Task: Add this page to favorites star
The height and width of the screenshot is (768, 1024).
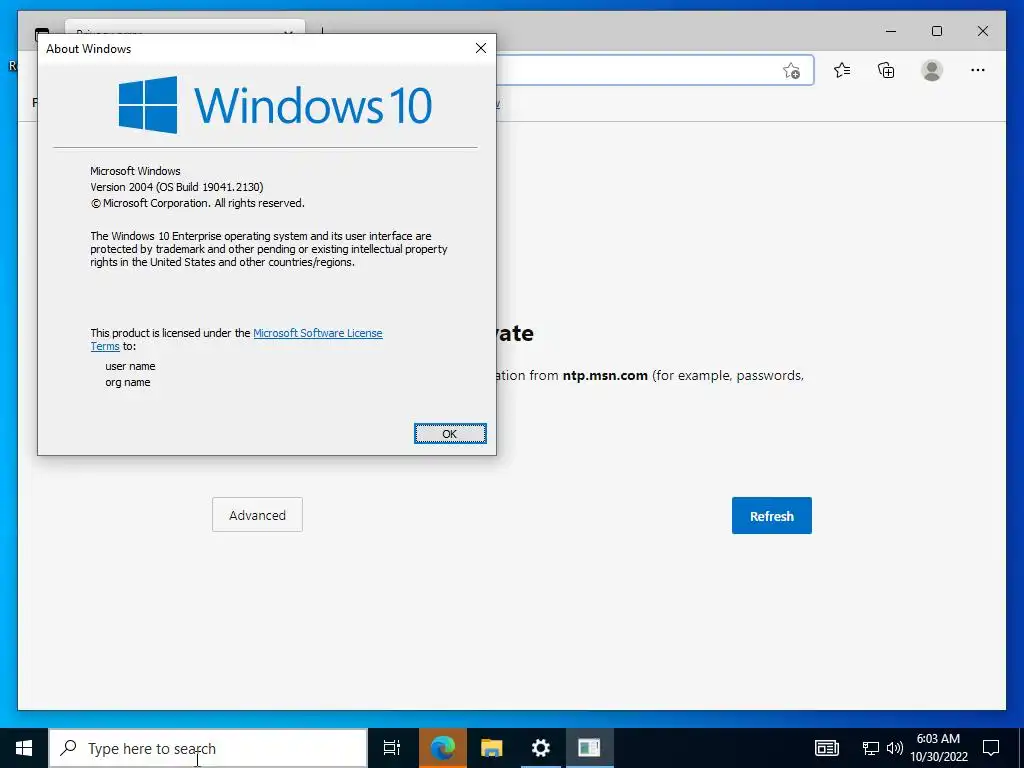Action: (x=792, y=71)
